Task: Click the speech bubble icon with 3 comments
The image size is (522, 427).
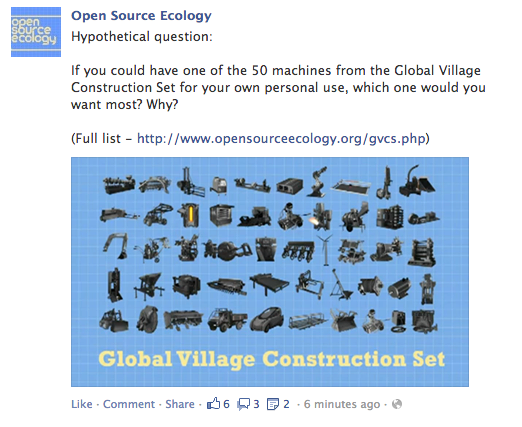Action: pyautogui.click(x=243, y=404)
